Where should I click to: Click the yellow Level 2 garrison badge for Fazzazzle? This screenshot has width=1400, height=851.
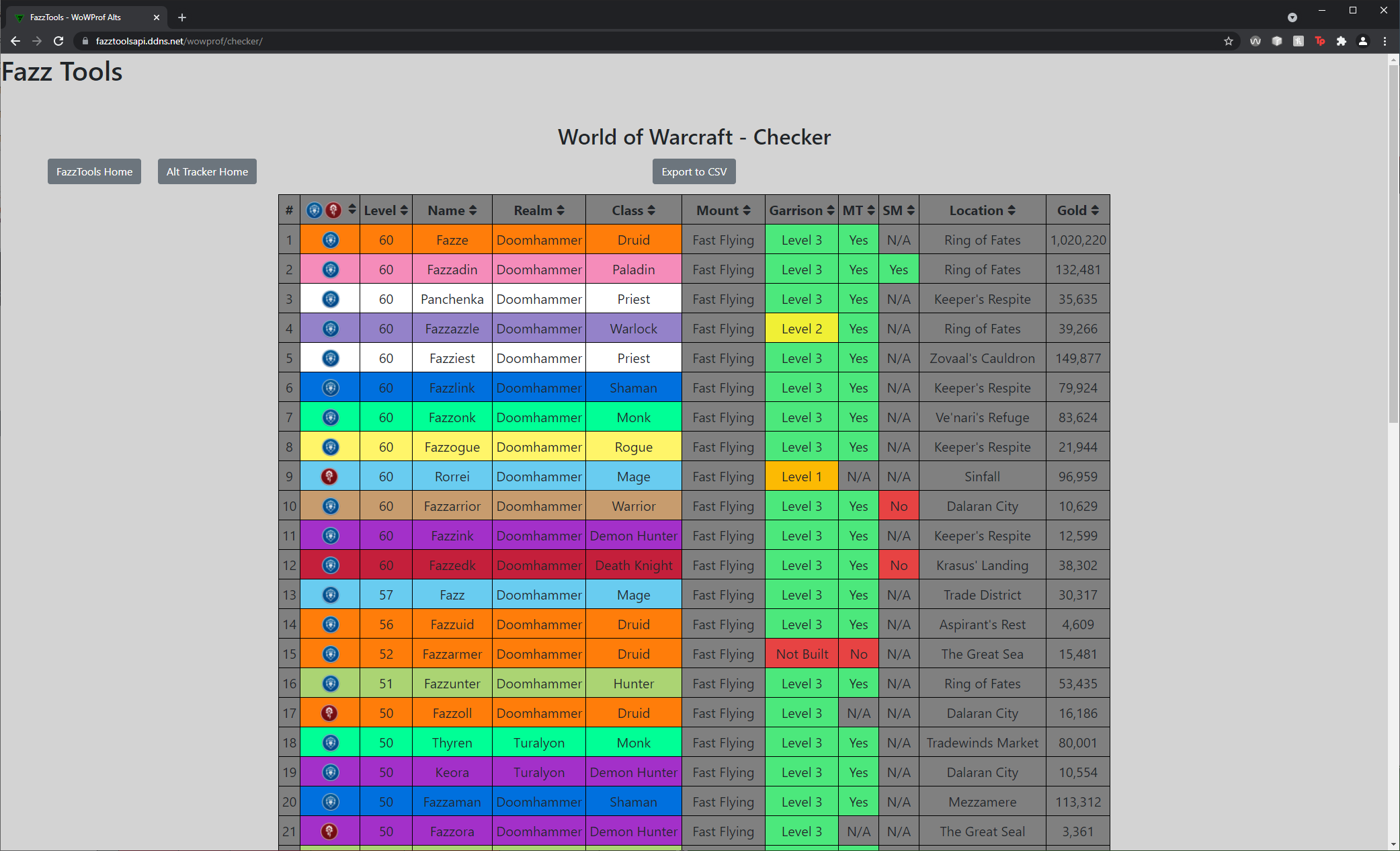(x=801, y=328)
